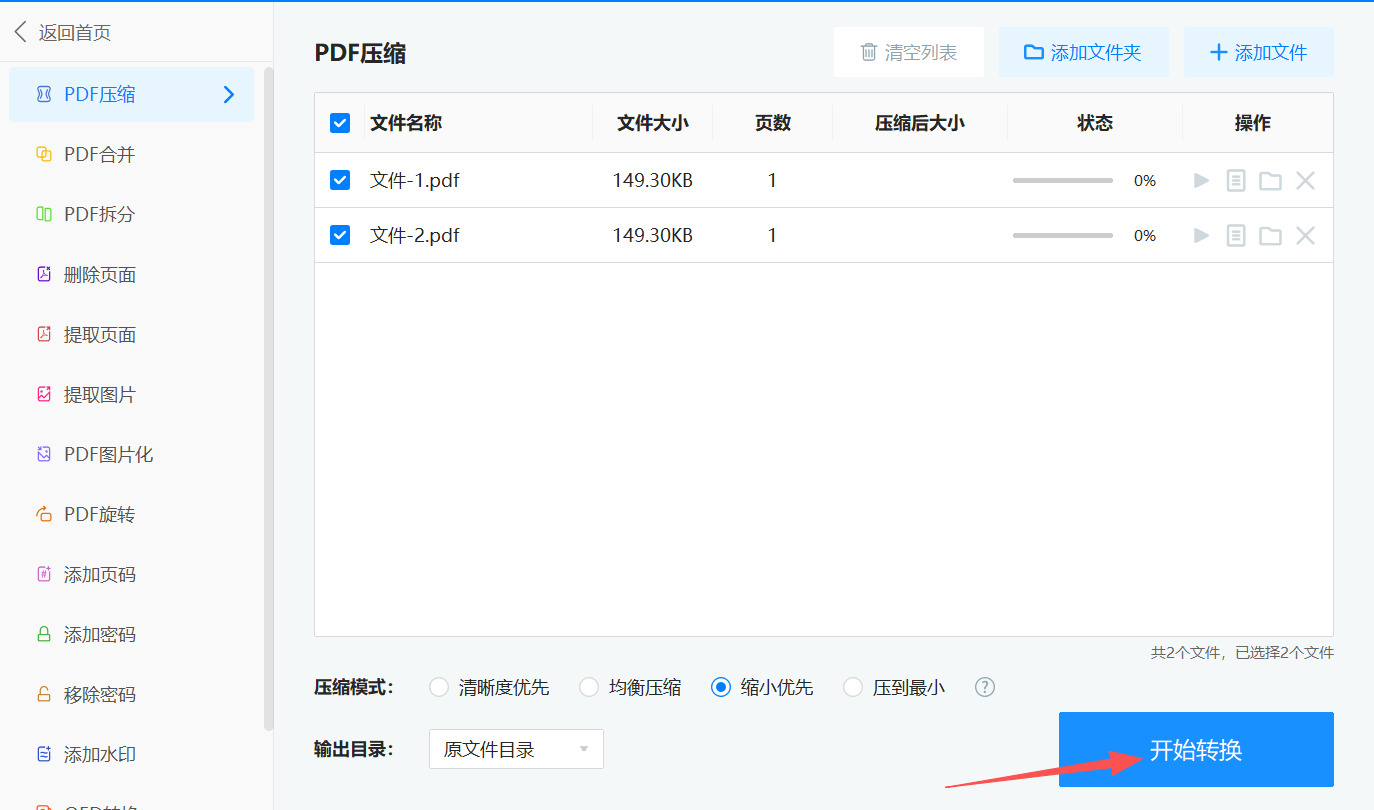Viewport: 1374px width, 810px height.
Task: Click the 操作 column header
Action: click(x=1253, y=123)
